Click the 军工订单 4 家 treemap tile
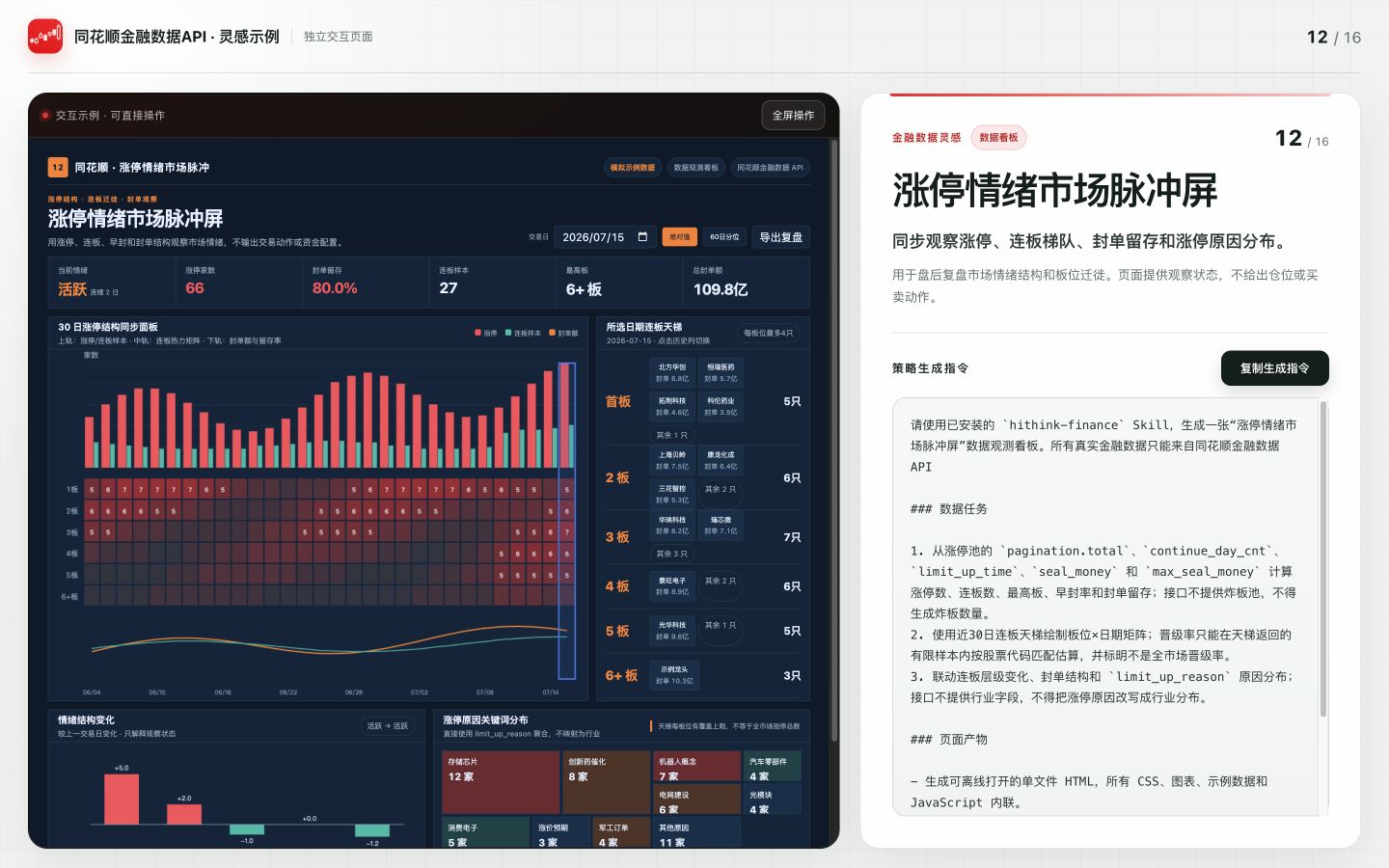 click(x=622, y=832)
